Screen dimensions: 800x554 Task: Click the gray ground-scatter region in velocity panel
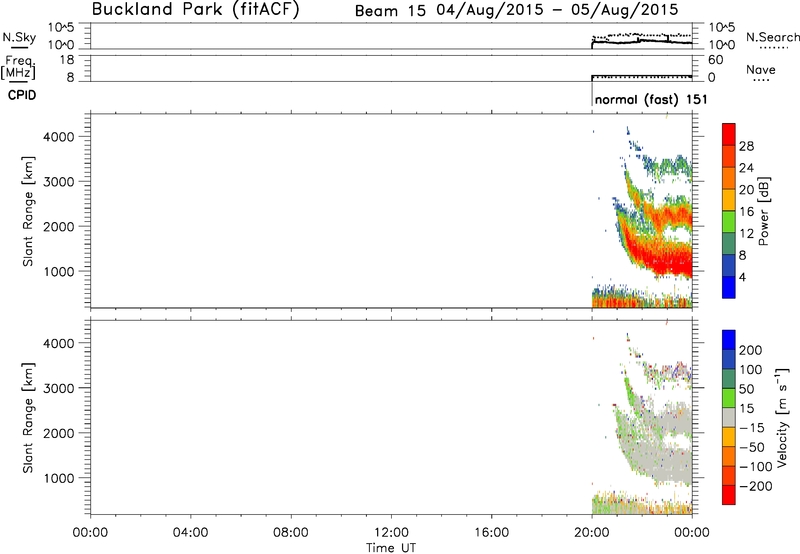pos(666,462)
